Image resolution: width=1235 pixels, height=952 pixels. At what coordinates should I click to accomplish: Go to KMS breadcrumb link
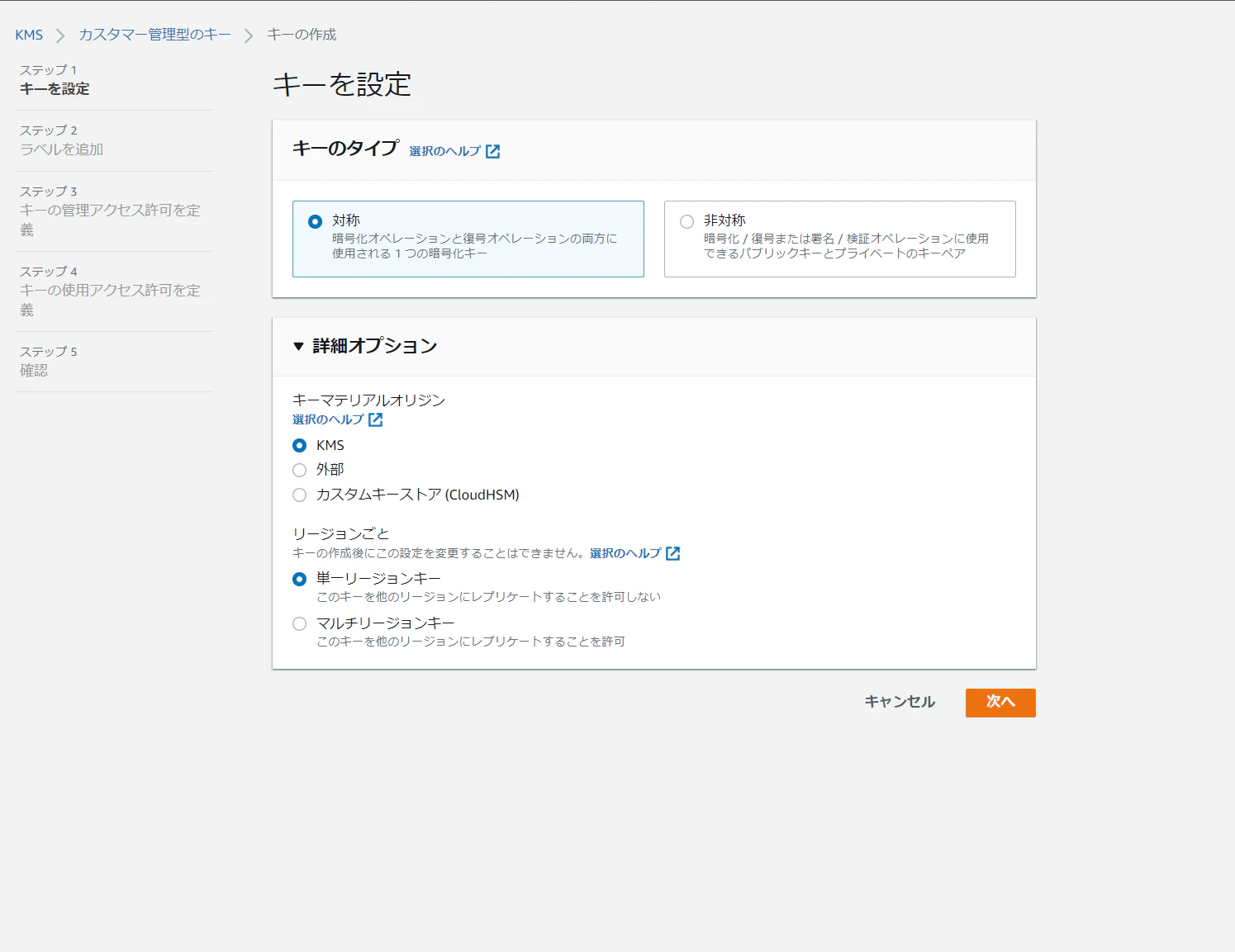click(x=29, y=35)
